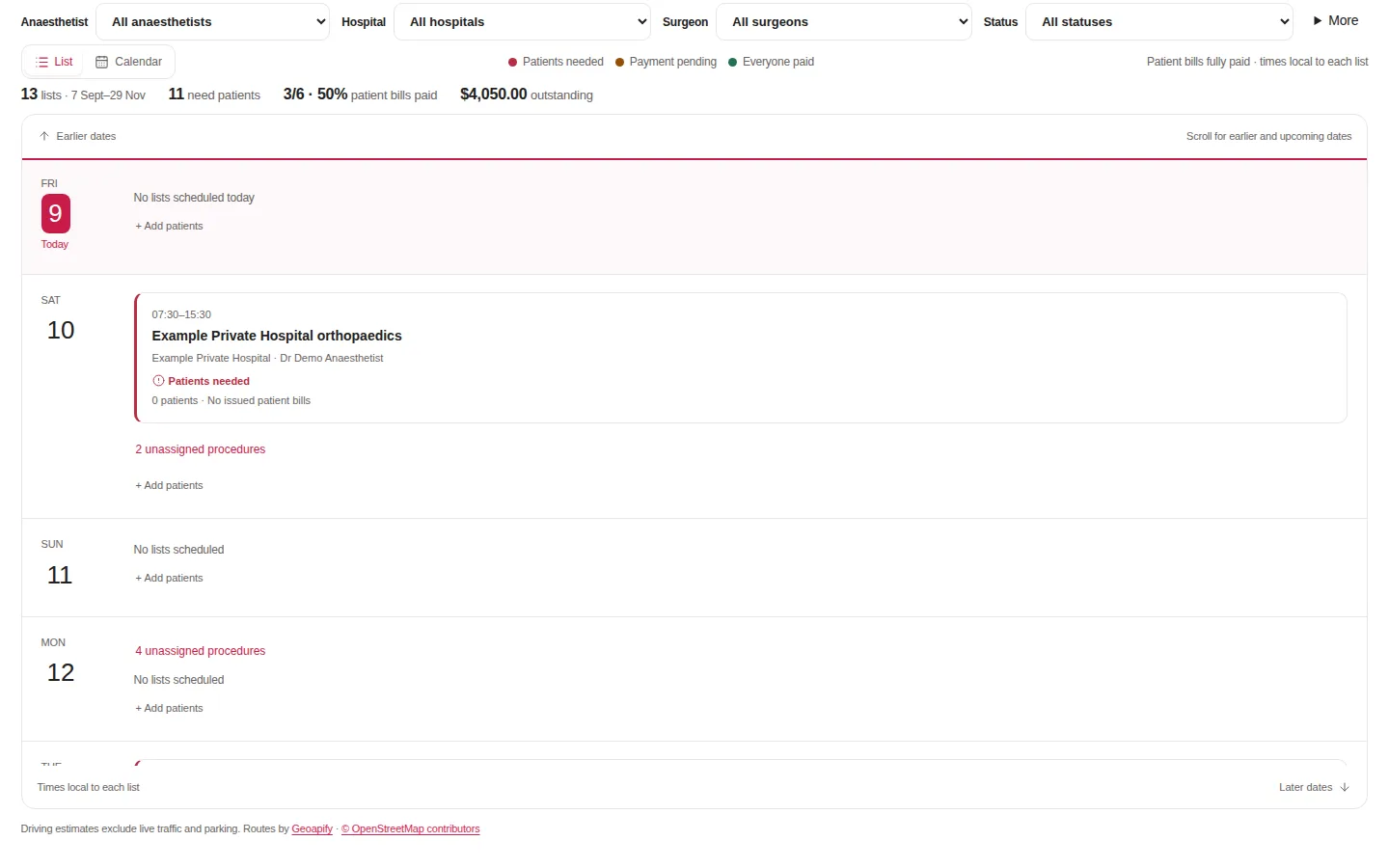Click the Patients needed warning icon
The image size is (1389, 868).
pyautogui.click(x=158, y=381)
